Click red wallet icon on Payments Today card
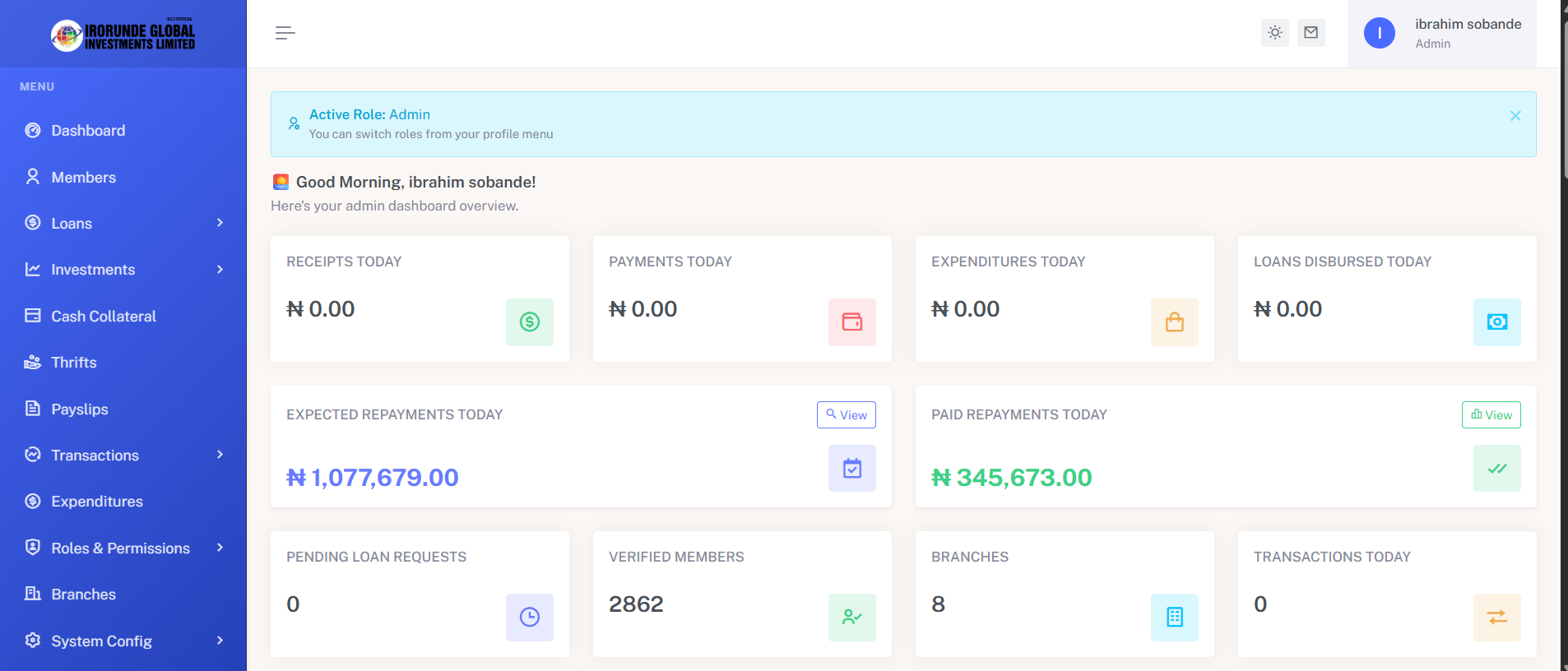Viewport: 1568px width, 671px height. click(x=852, y=322)
